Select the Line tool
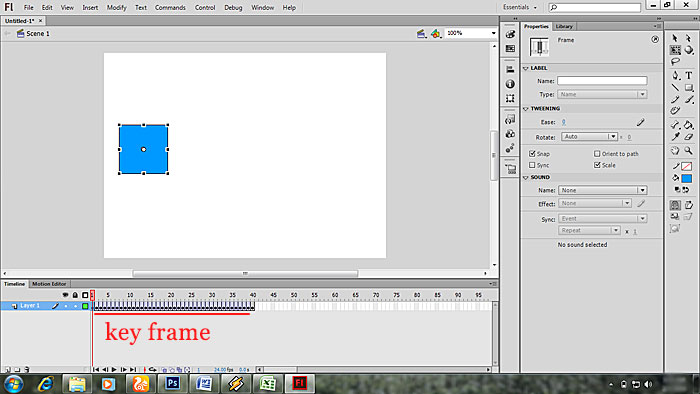Screen dimensions: 700x394 coord(675,87)
